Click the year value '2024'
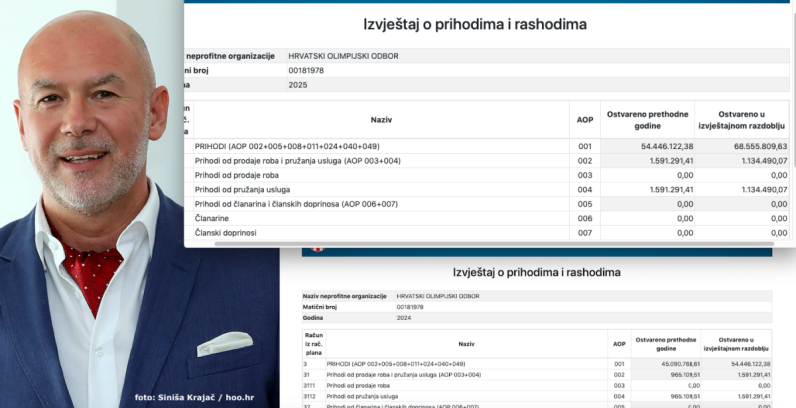Viewport: 796px width, 408px height. 404,318
